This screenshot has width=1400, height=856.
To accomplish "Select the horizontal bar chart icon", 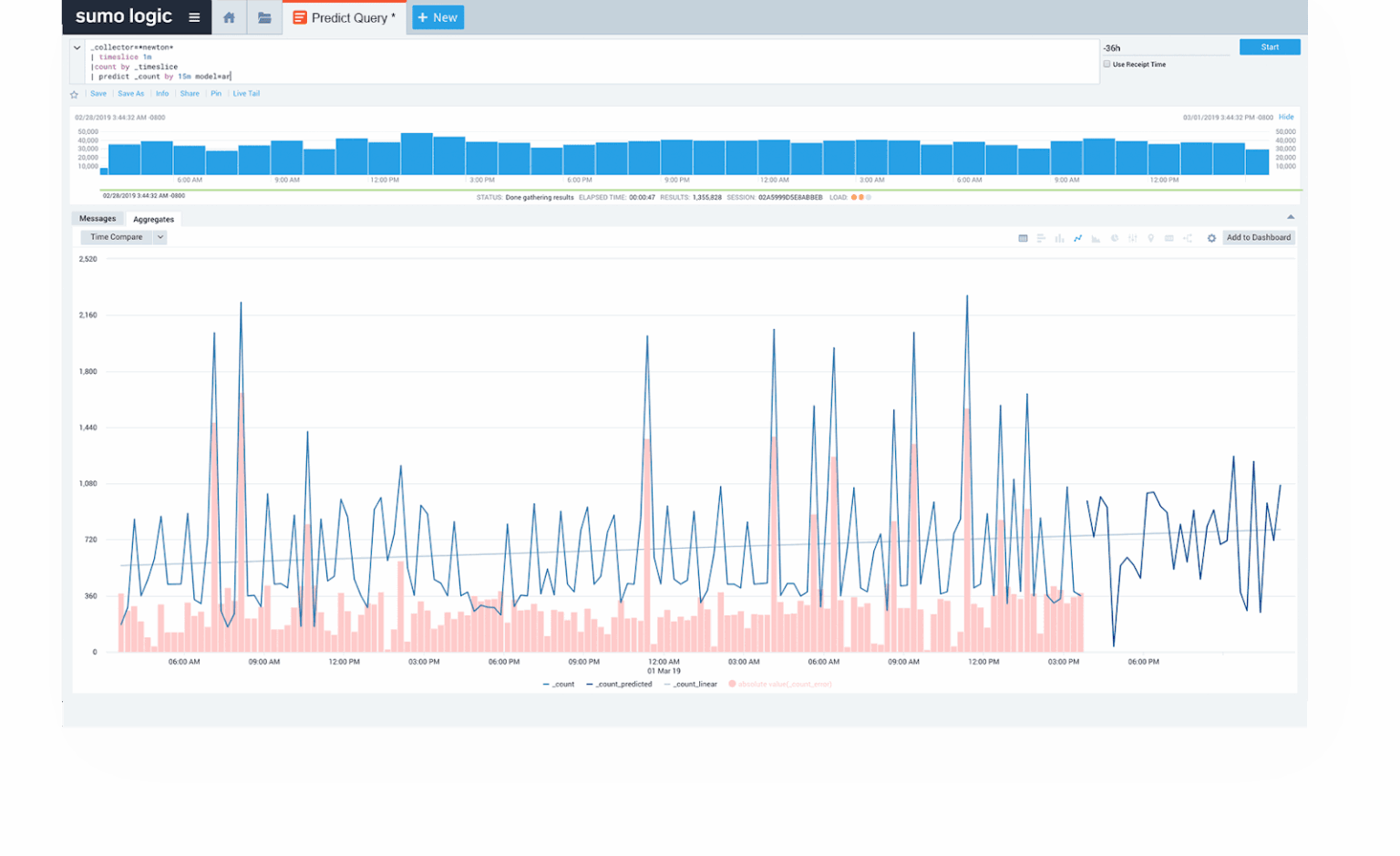I will pyautogui.click(x=1041, y=238).
